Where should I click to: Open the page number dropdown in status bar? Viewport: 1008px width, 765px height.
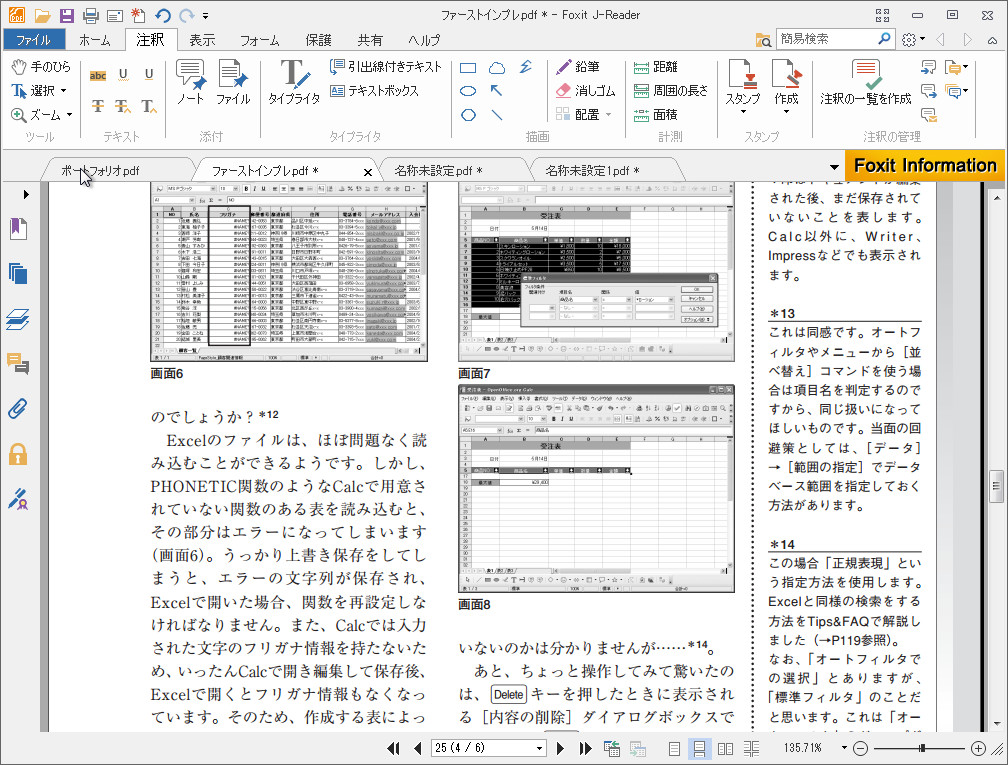540,746
